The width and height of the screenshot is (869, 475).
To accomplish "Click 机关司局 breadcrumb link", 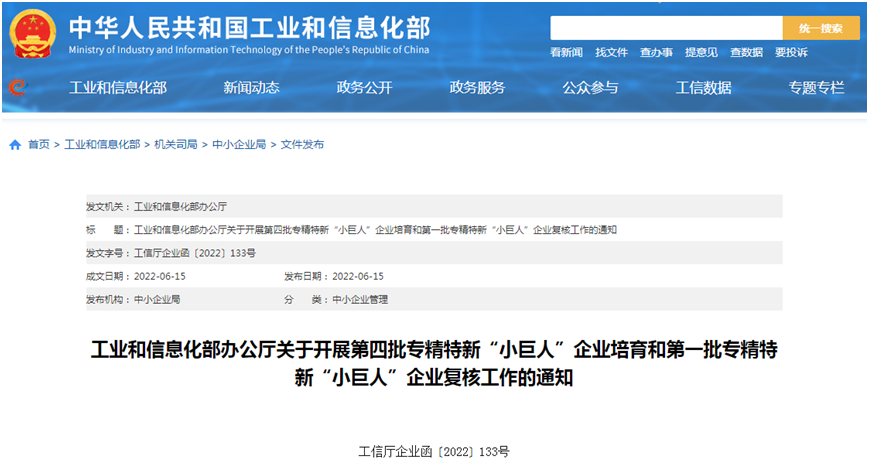I will click(x=176, y=145).
